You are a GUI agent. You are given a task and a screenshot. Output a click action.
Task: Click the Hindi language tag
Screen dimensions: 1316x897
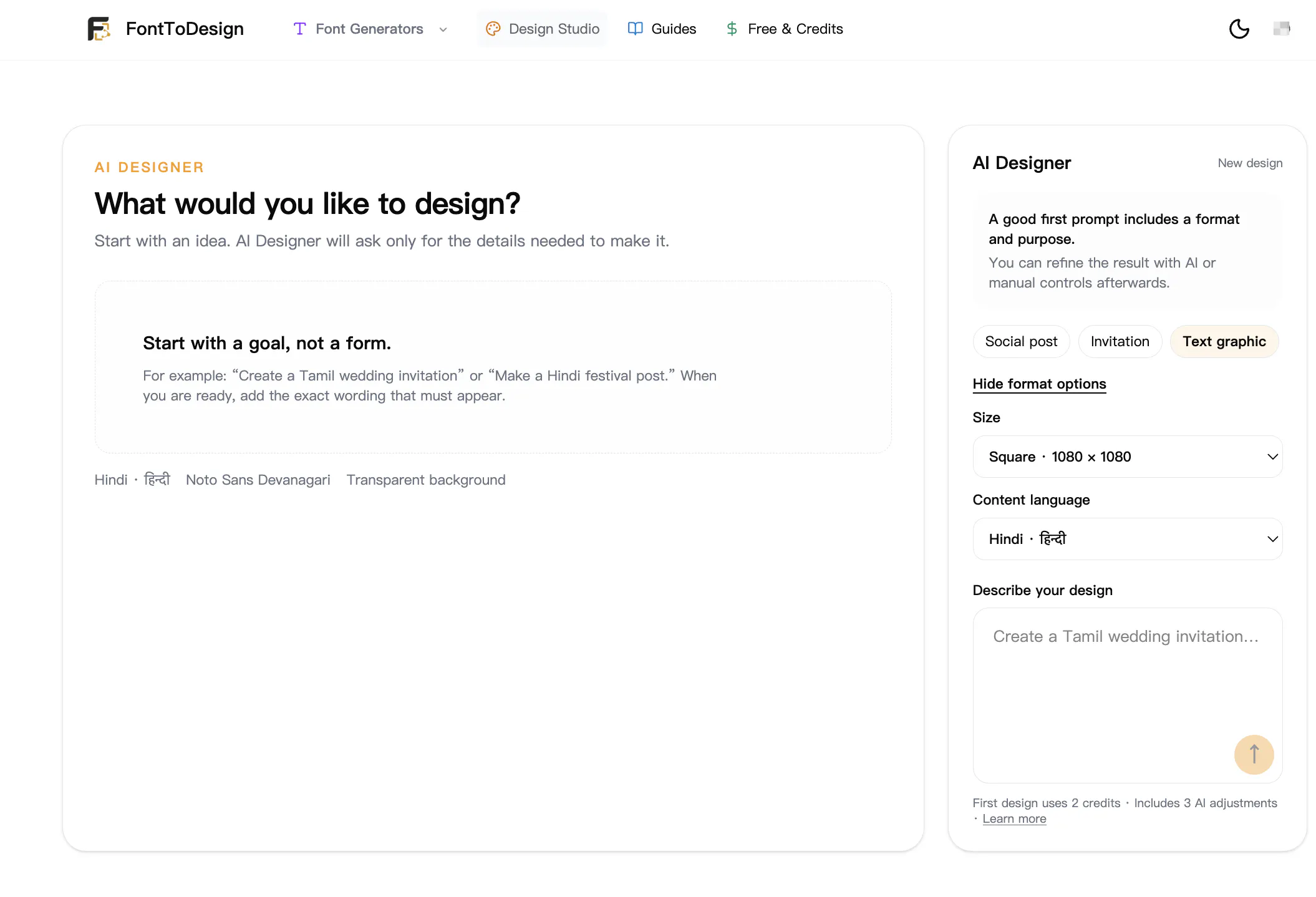click(x=132, y=480)
